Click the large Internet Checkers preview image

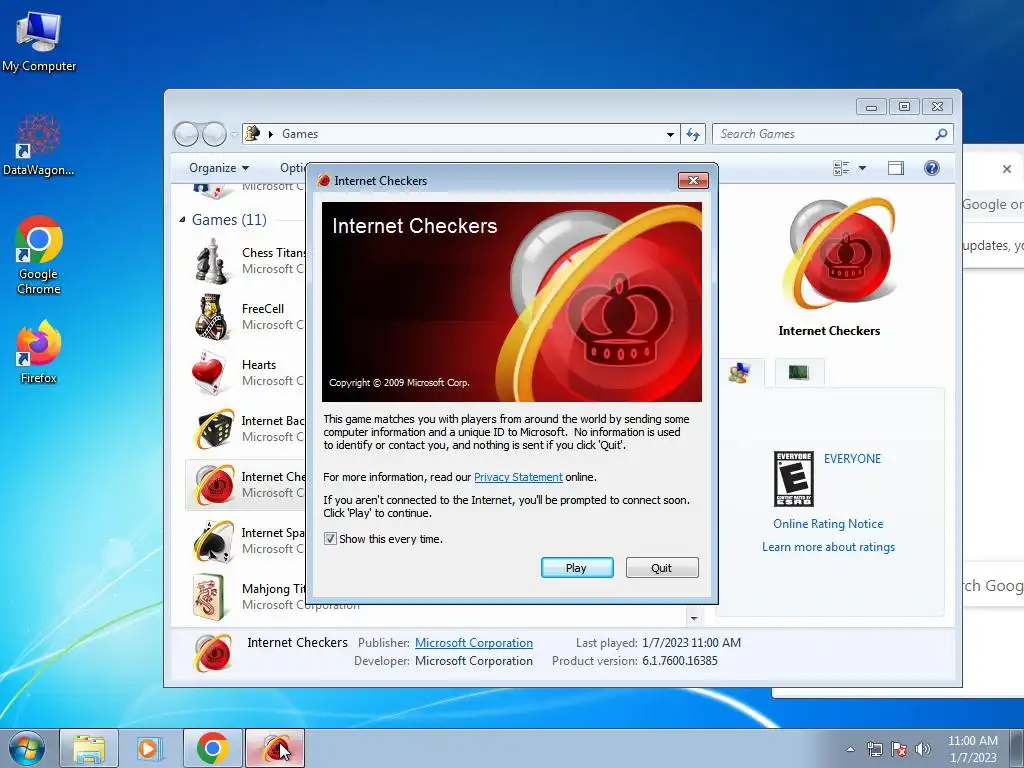(840, 255)
